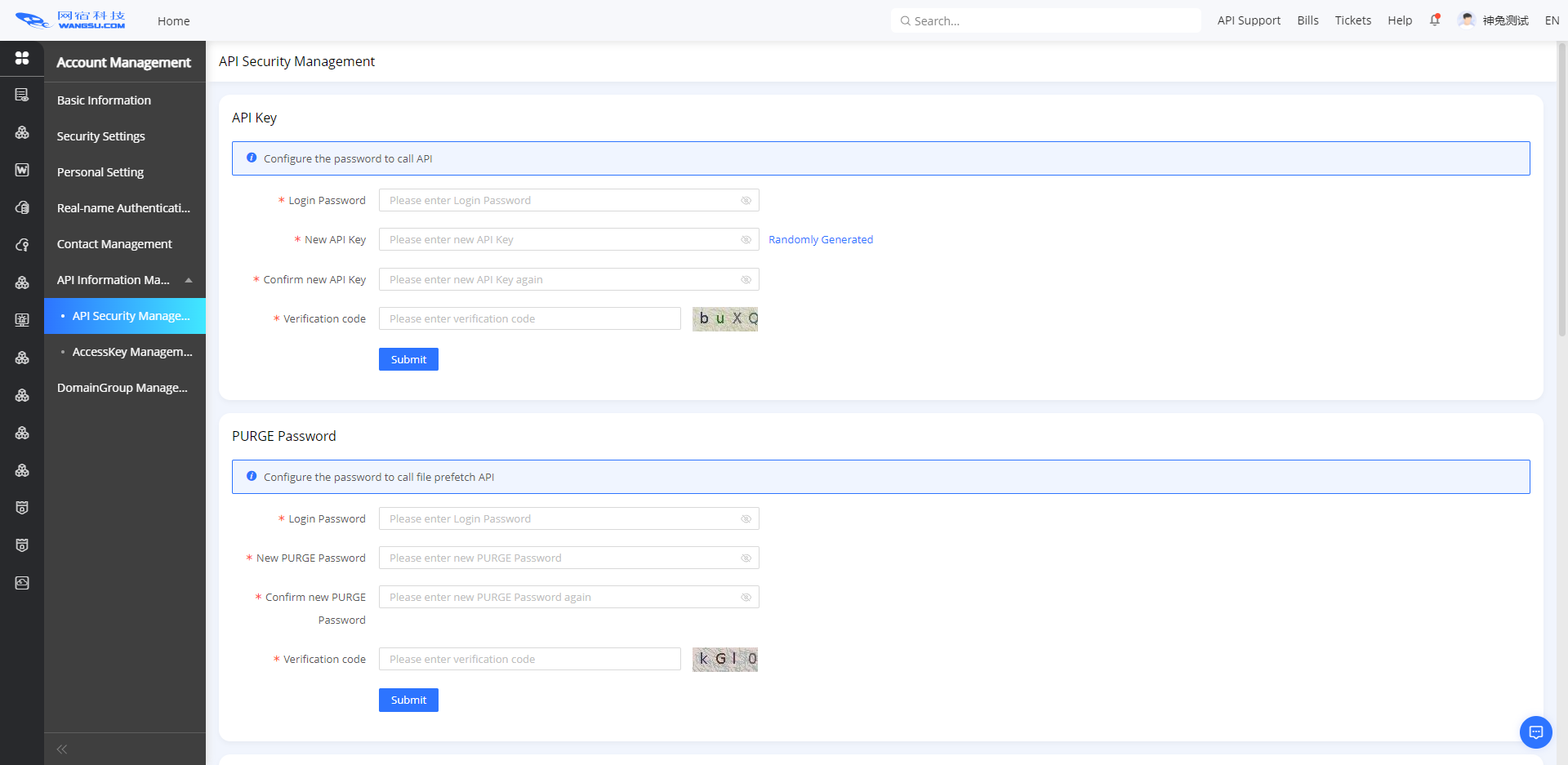This screenshot has height=765, width=1568.
Task: Click the cloud-with-key icon in the sidebar
Action: click(x=22, y=245)
